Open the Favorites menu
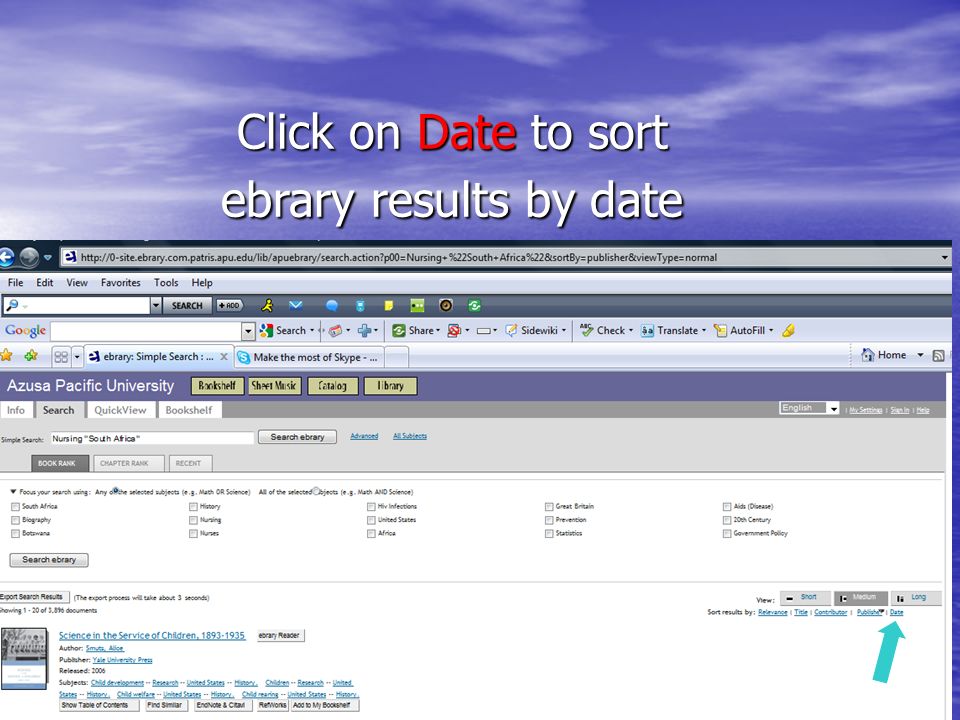Screen dimensions: 960x720 [121, 282]
